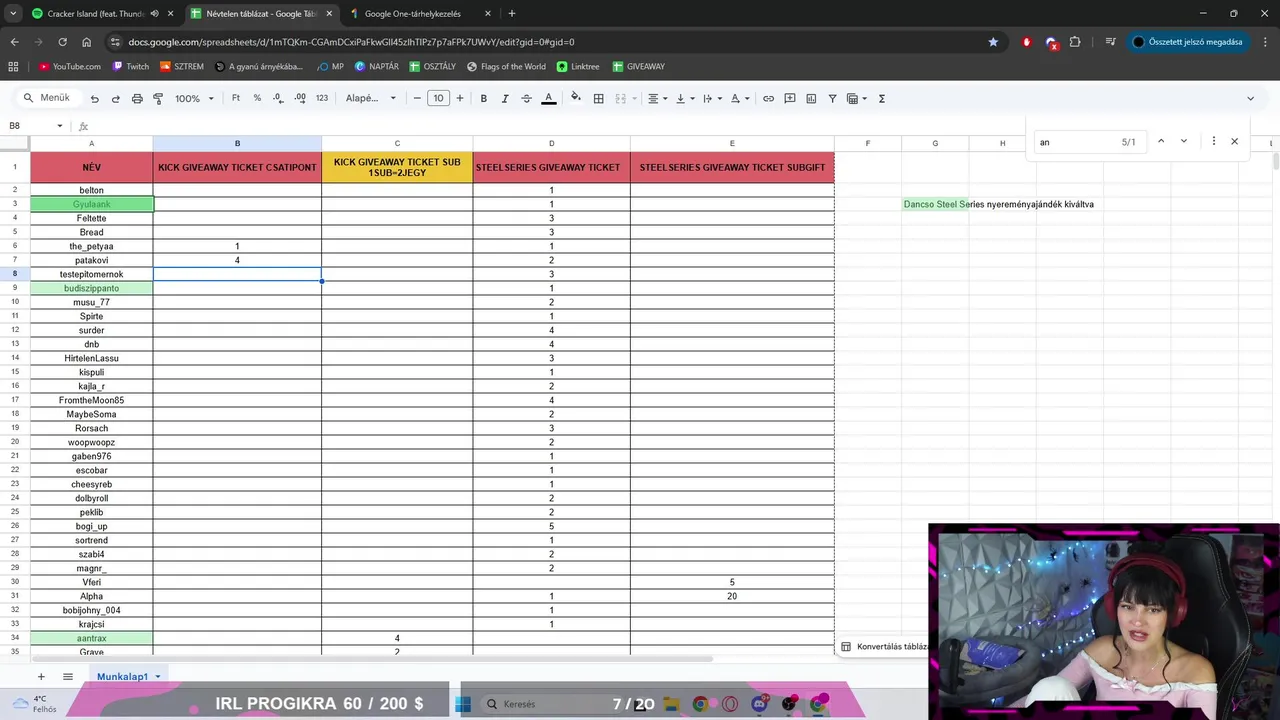Insert a comment
The height and width of the screenshot is (720, 1280).
coord(790,98)
